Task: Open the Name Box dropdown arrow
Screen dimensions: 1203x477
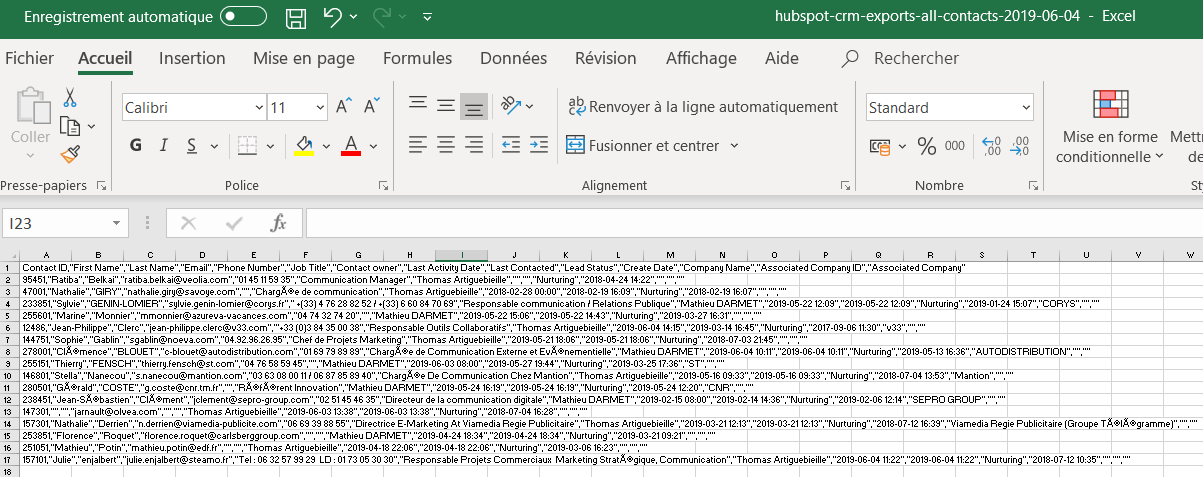Action: 118,222
